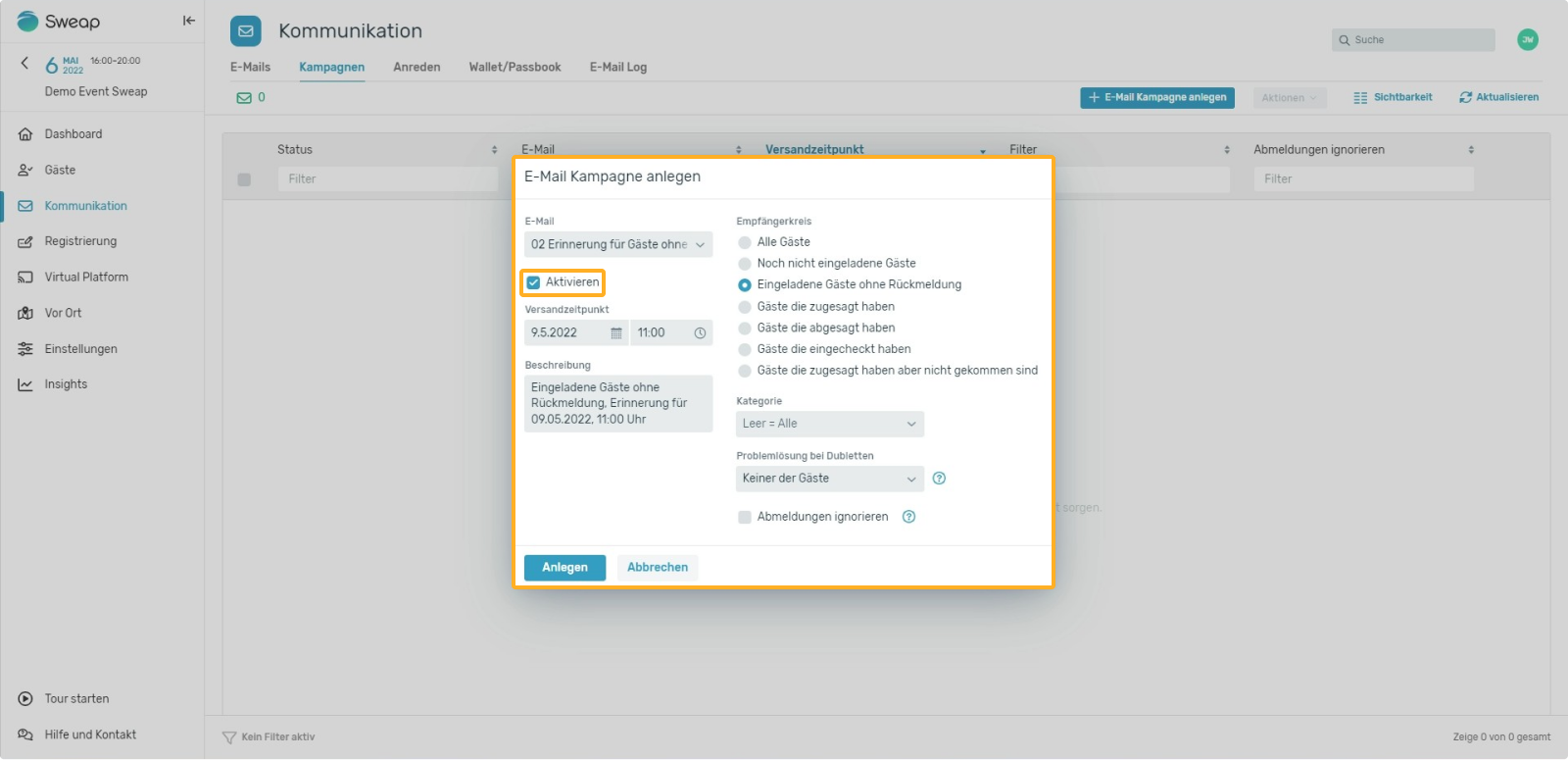Open the date picker calendar icon
The image size is (1568, 760).
(x=616, y=333)
